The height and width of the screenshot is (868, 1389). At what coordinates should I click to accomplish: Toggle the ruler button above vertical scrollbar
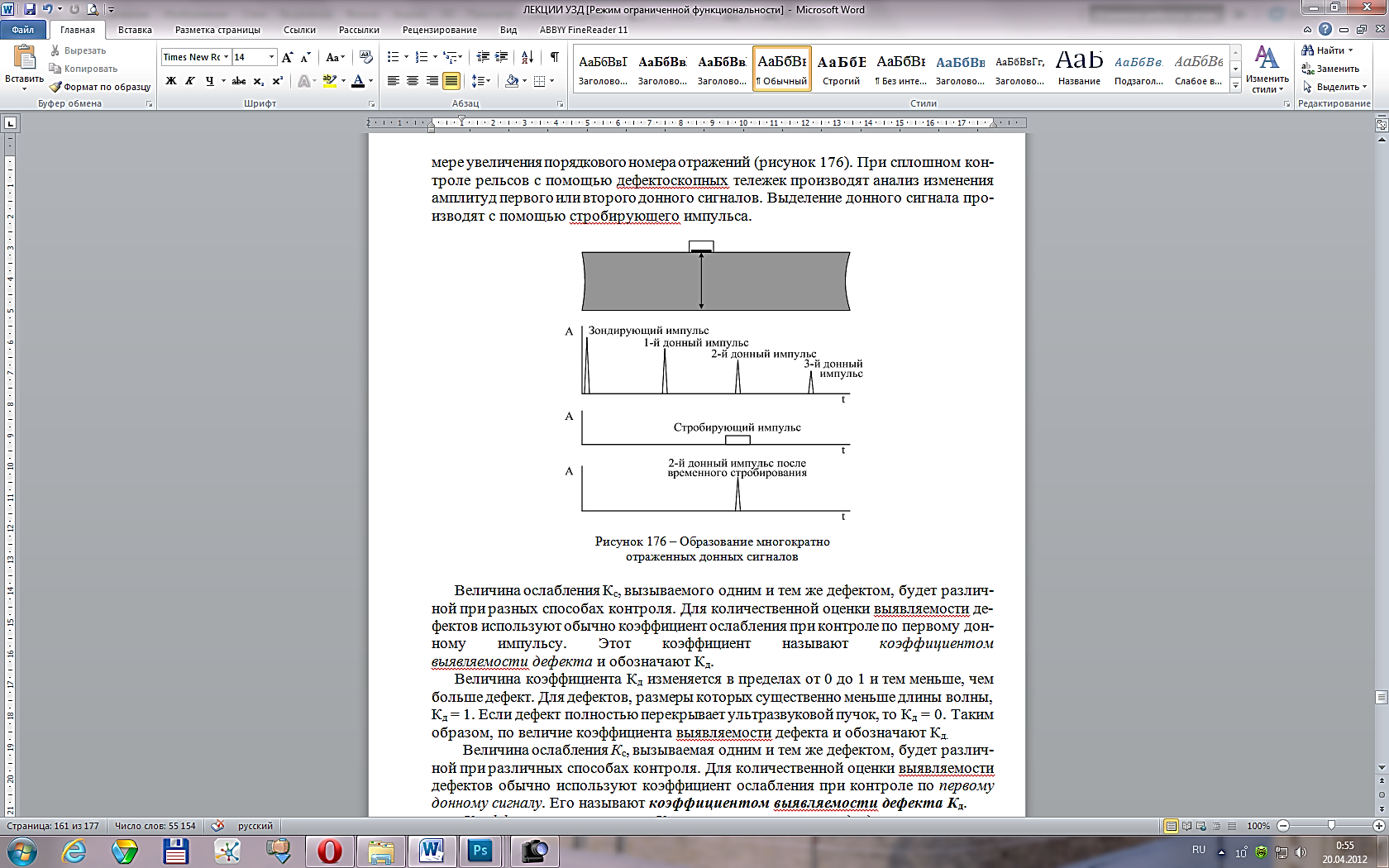tap(1382, 125)
